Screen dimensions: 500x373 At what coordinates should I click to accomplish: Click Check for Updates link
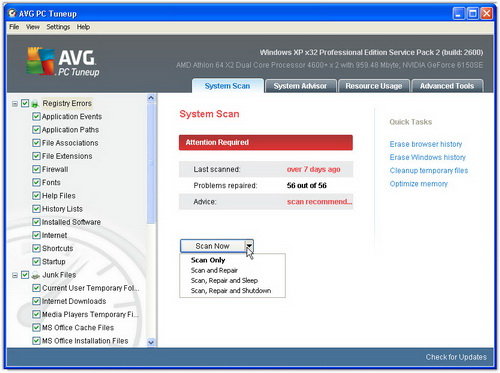[456, 357]
